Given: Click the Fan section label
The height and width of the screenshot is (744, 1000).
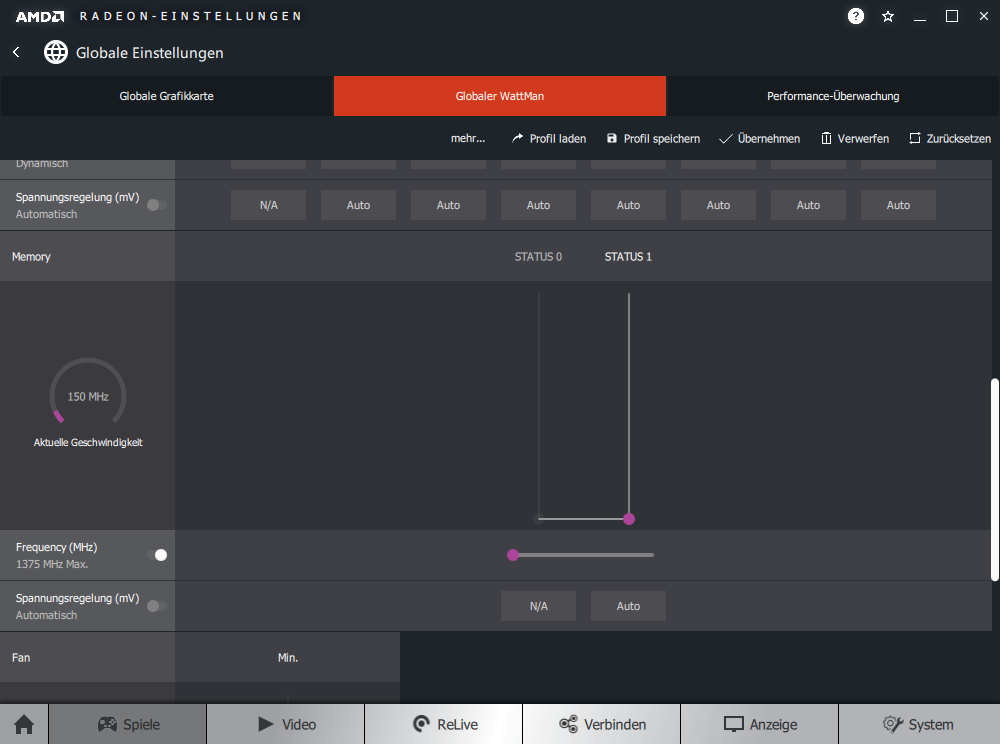Looking at the screenshot, I should coord(21,657).
